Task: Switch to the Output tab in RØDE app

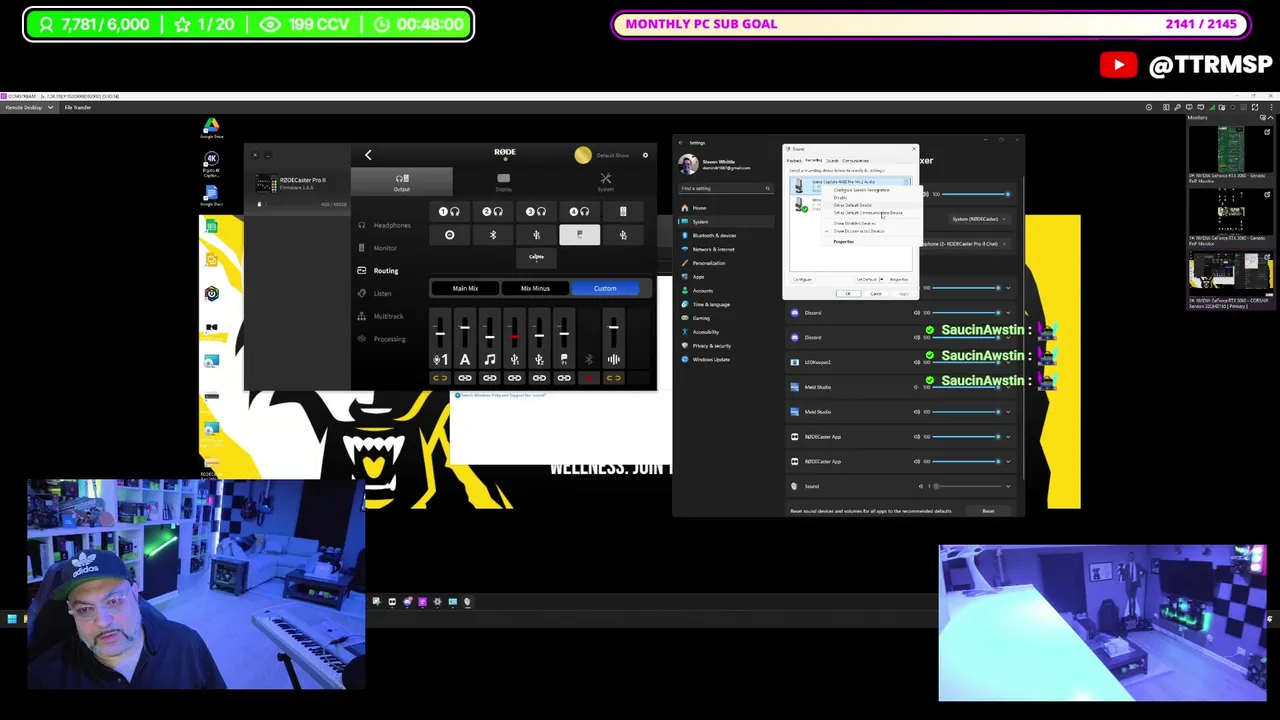Action: click(x=401, y=181)
